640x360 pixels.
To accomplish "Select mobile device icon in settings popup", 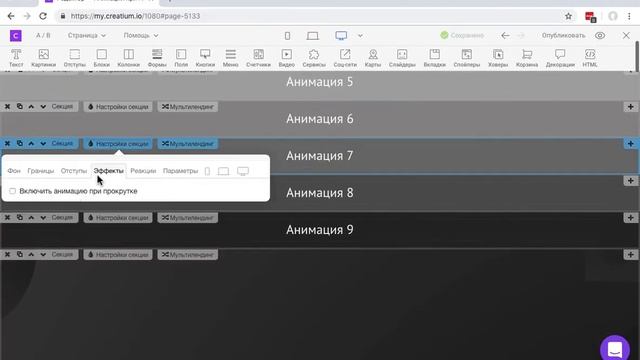I will coord(207,171).
